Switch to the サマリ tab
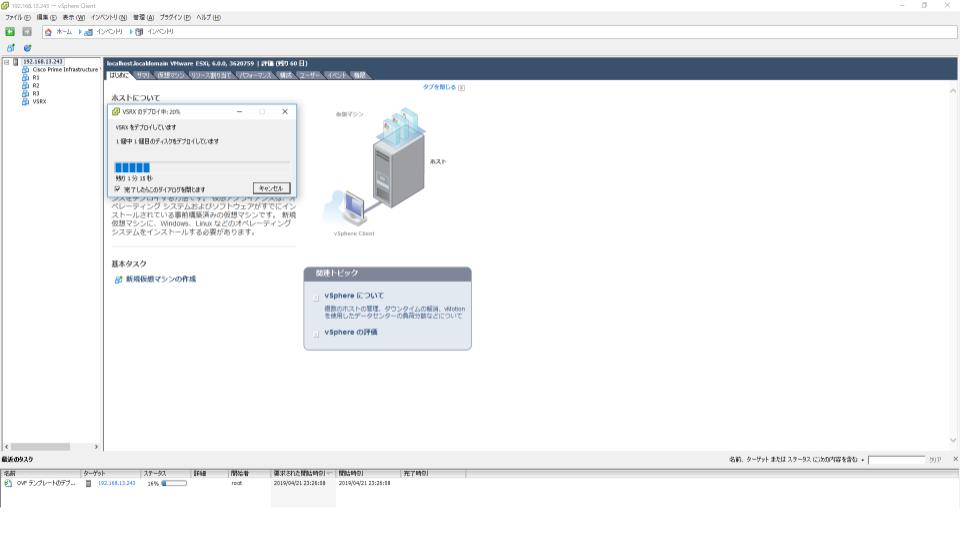The width and height of the screenshot is (960, 540). 143,75
